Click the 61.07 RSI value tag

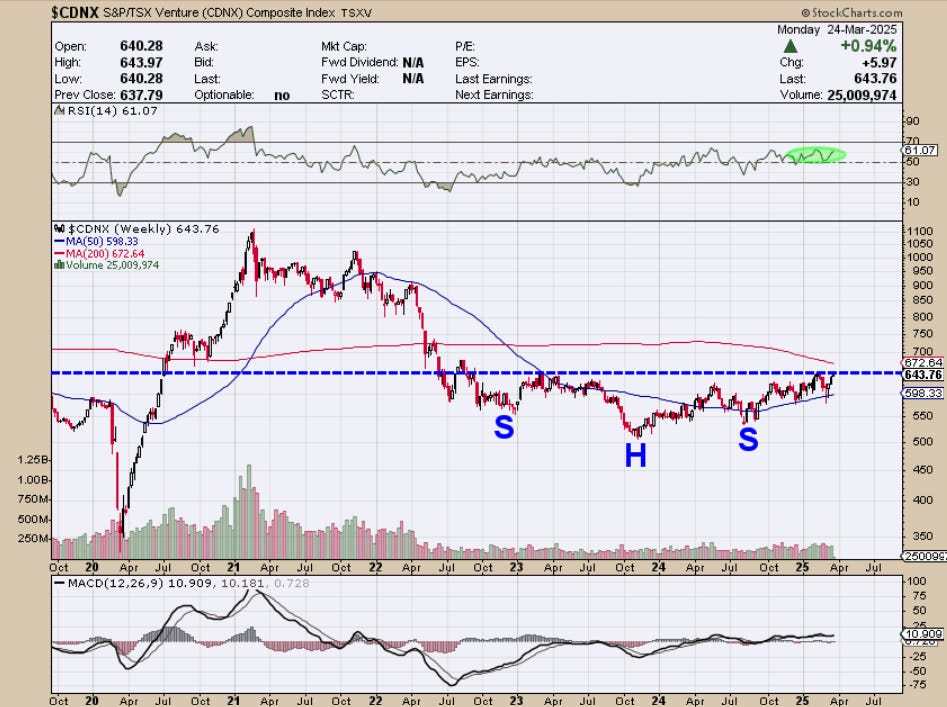tap(921, 150)
